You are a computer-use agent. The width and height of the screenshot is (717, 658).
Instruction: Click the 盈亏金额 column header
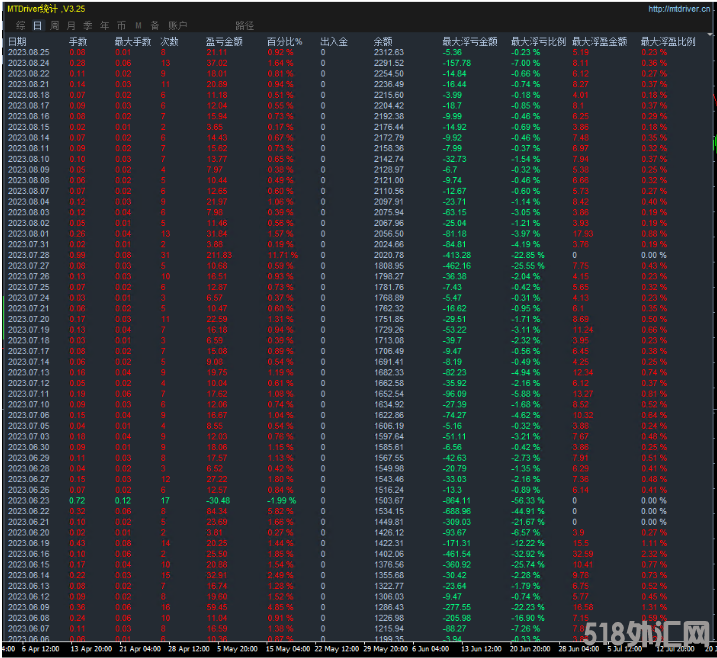tap(224, 41)
